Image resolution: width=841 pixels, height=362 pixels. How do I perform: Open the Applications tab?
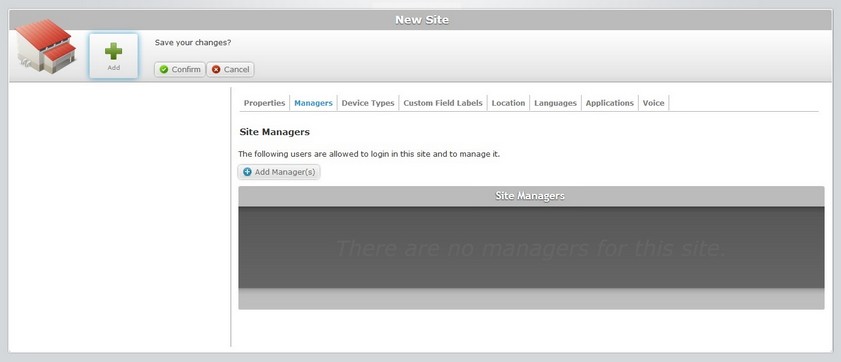[610, 103]
